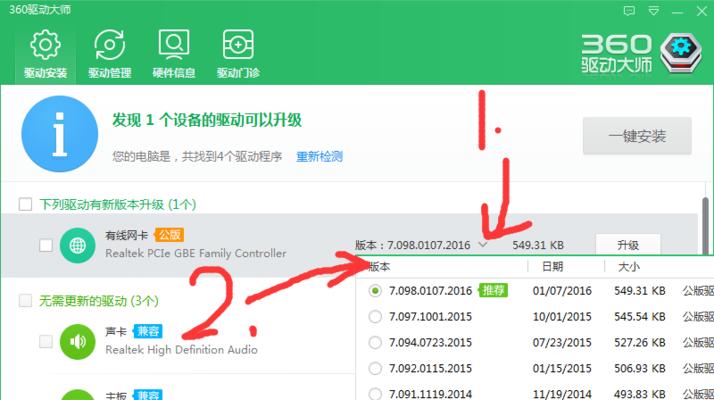Click the 公版 orange badge
Screen dimensions: 714x400
pyautogui.click(x=169, y=235)
